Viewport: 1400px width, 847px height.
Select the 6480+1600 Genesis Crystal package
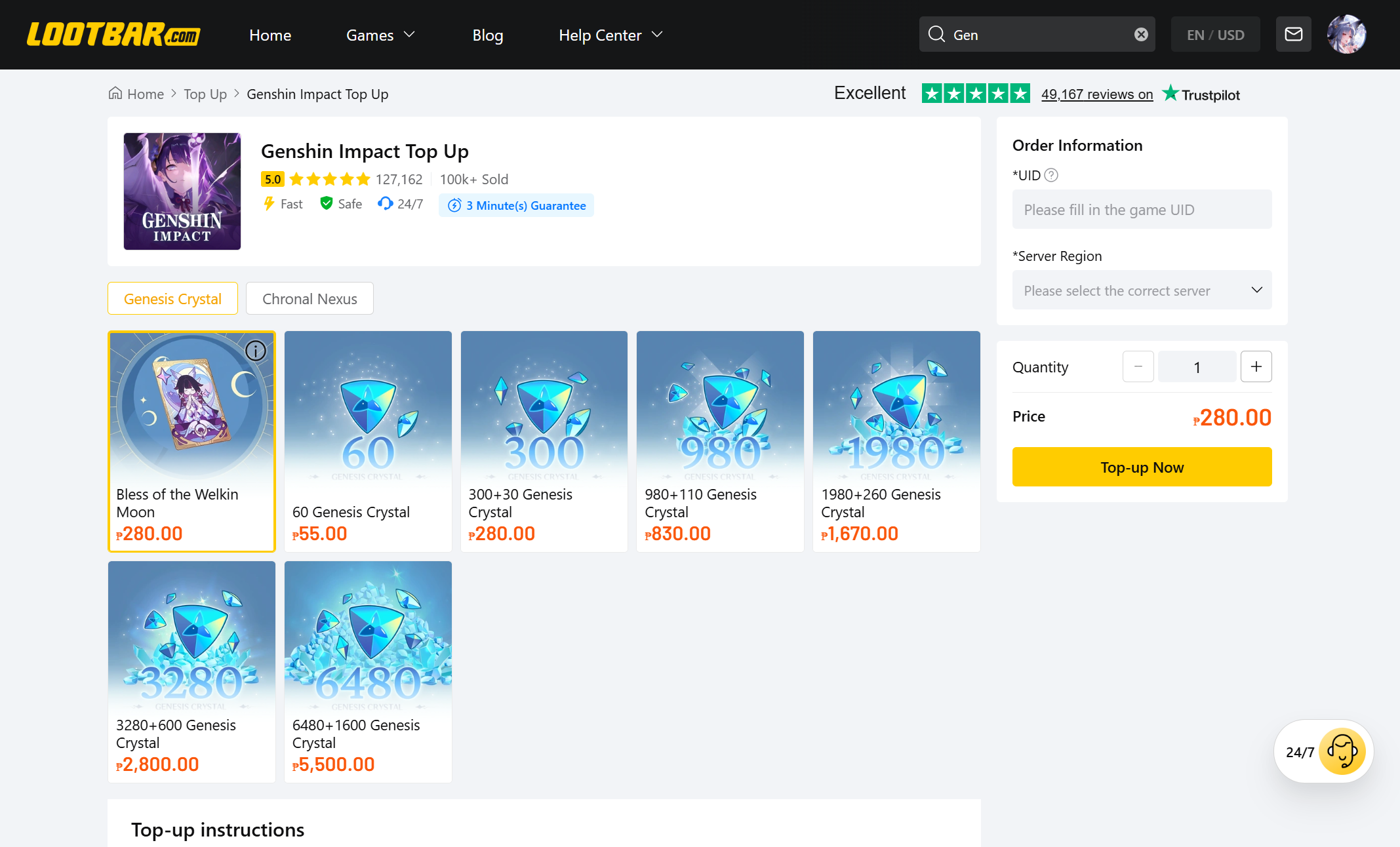368,672
